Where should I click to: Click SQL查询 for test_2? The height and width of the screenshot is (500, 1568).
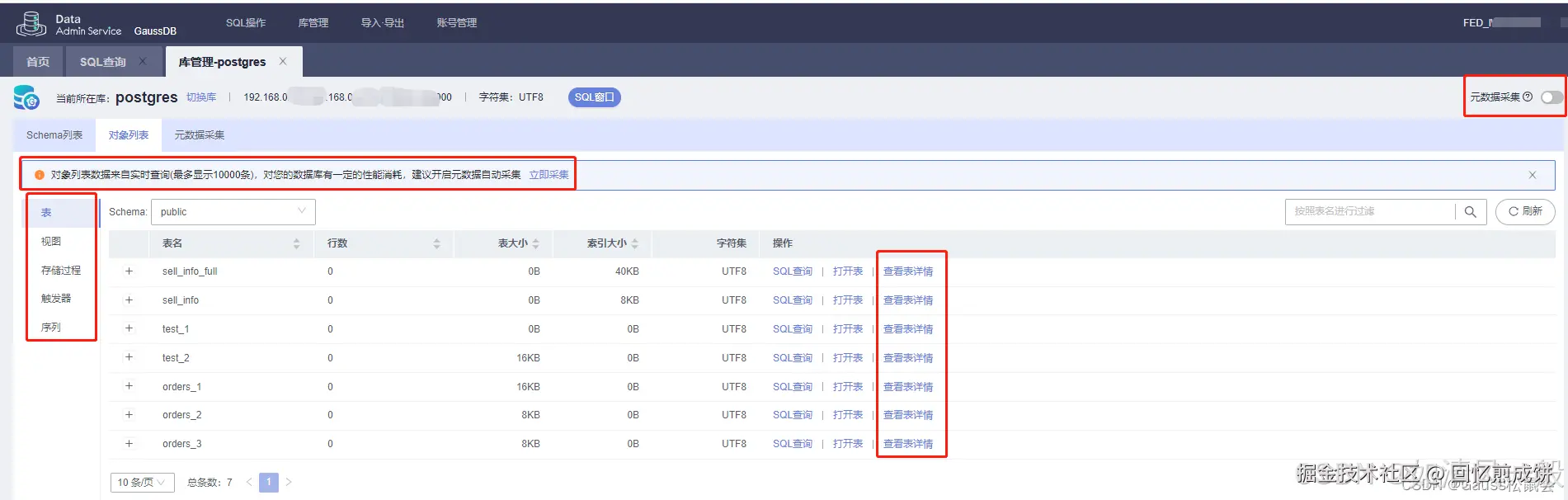[x=793, y=358]
